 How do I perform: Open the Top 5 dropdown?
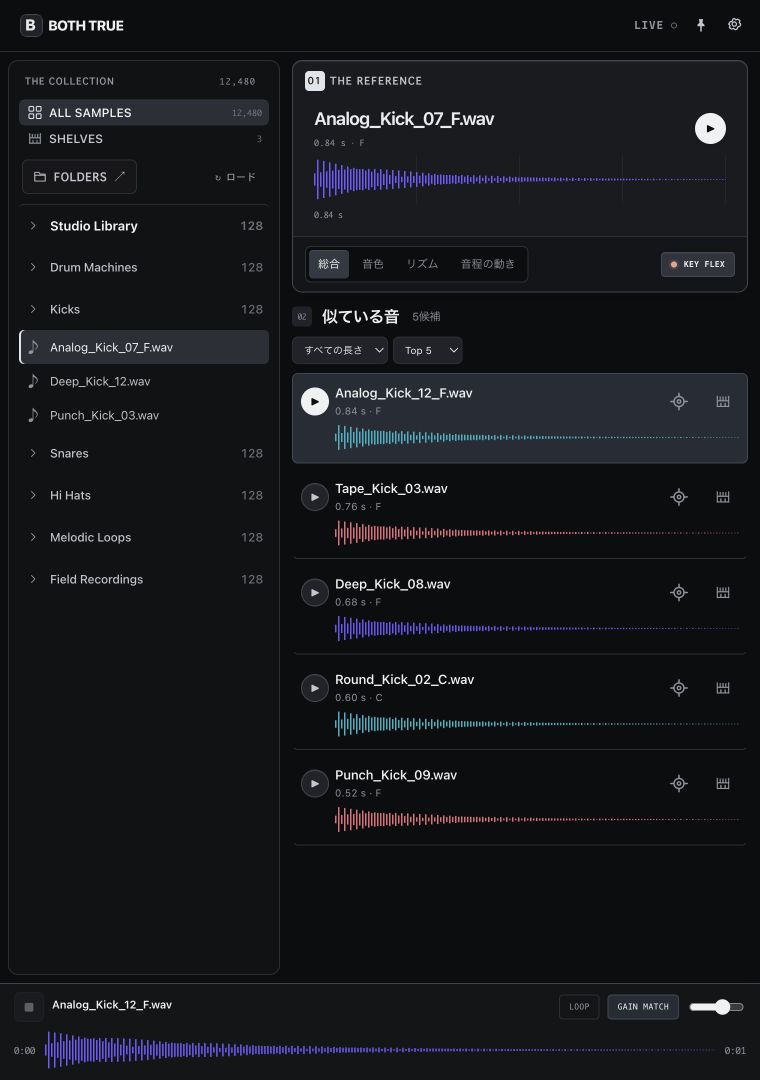pos(427,350)
